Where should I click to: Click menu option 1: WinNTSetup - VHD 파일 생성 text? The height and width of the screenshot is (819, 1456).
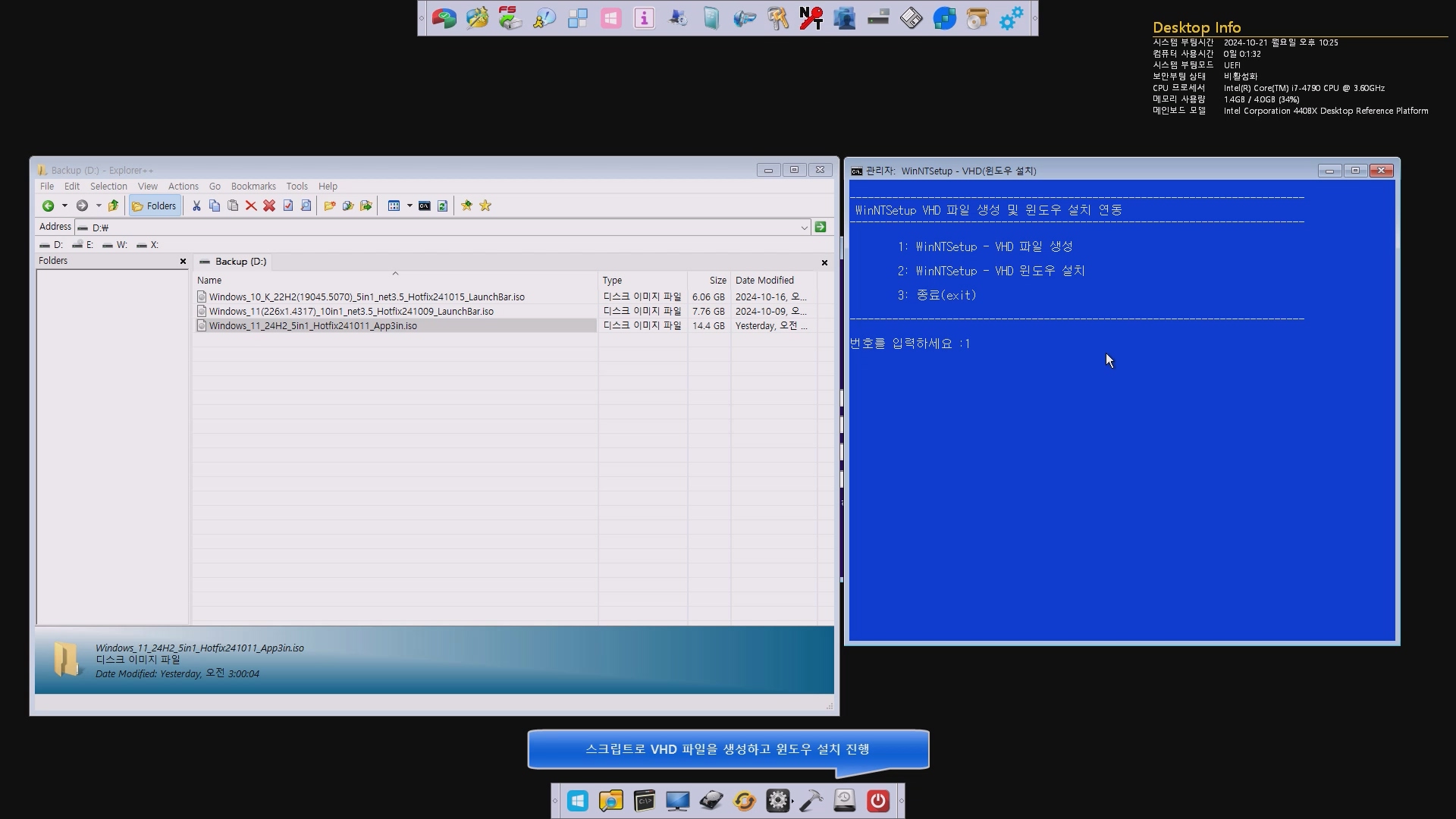point(985,246)
